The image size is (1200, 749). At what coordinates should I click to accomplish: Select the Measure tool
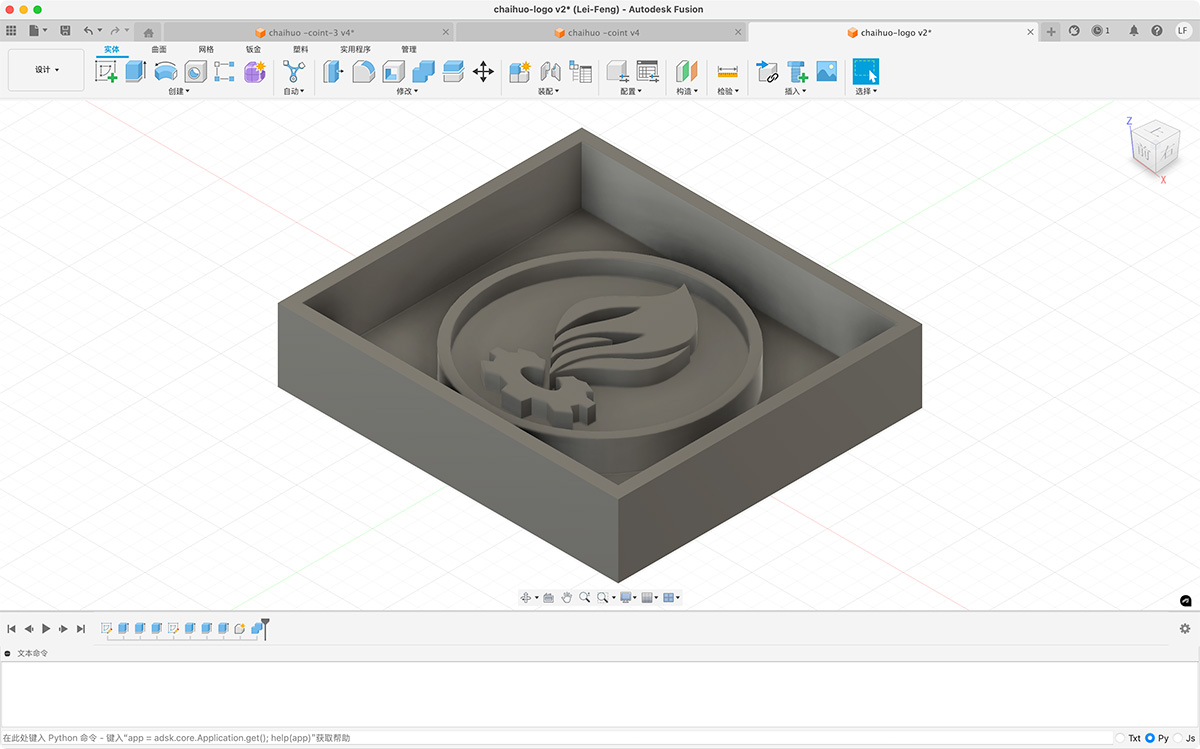point(727,71)
